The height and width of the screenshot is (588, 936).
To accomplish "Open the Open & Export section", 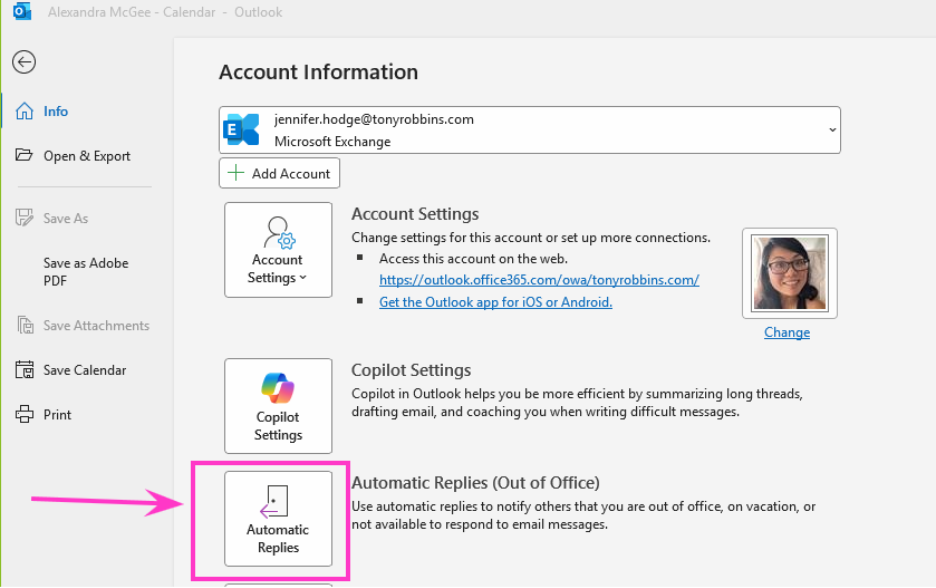I will 86,156.
